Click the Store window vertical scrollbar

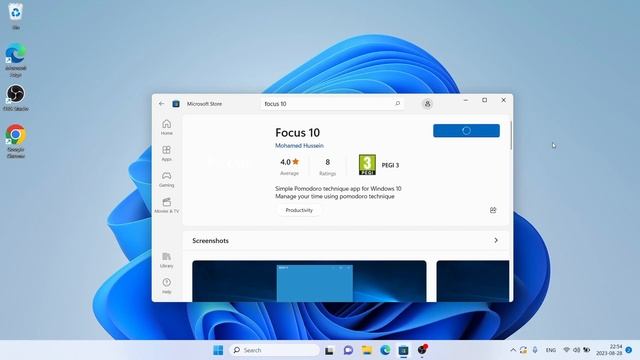pos(511,135)
